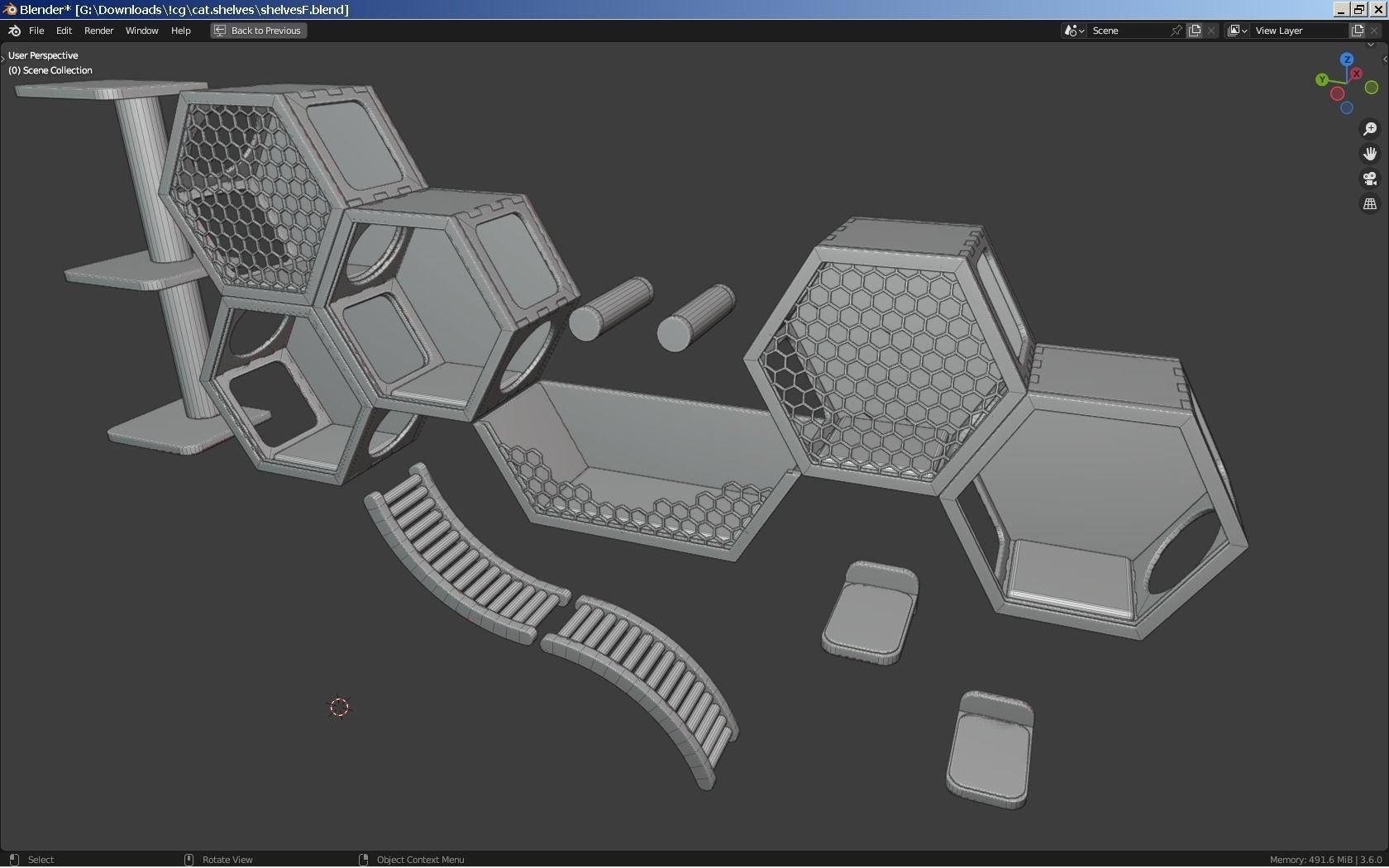Open the Edit menu
The height and width of the screenshot is (868, 1389).
click(64, 31)
